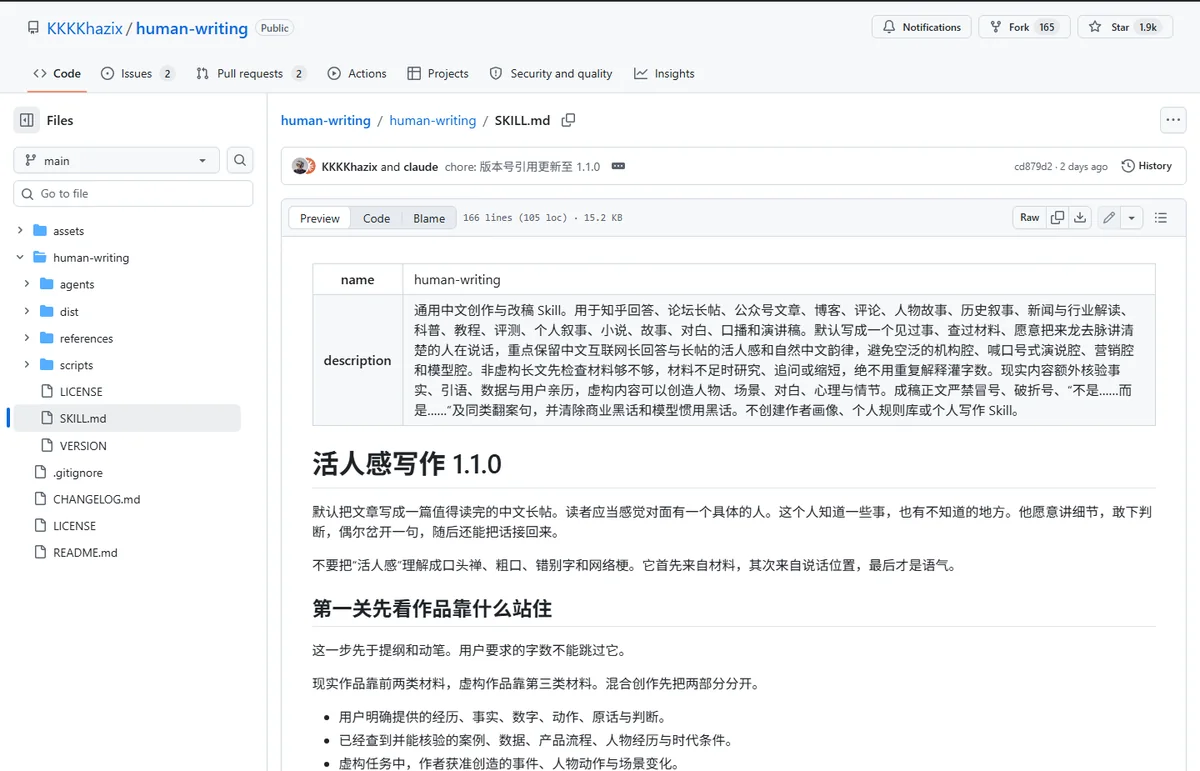The image size is (1200, 771).
Task: Download raw file icon
Action: [x=1080, y=217]
